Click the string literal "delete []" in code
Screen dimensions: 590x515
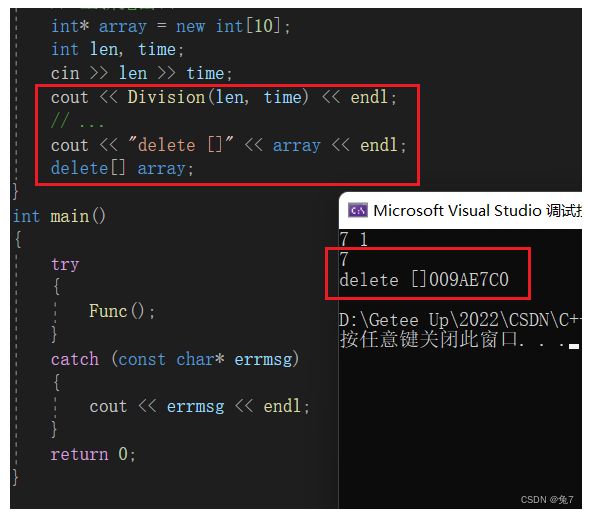[x=181, y=145]
